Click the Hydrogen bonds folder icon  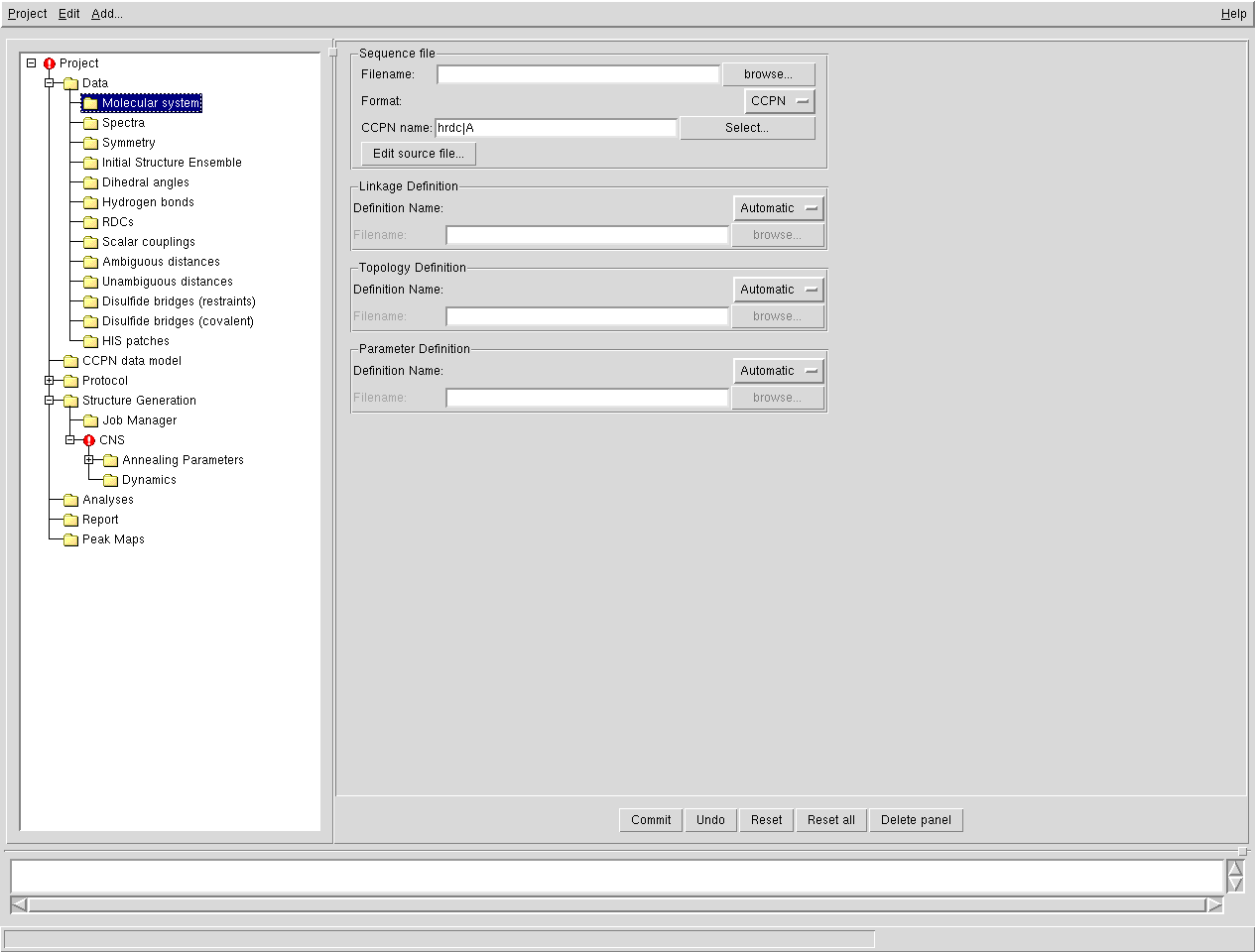90,202
